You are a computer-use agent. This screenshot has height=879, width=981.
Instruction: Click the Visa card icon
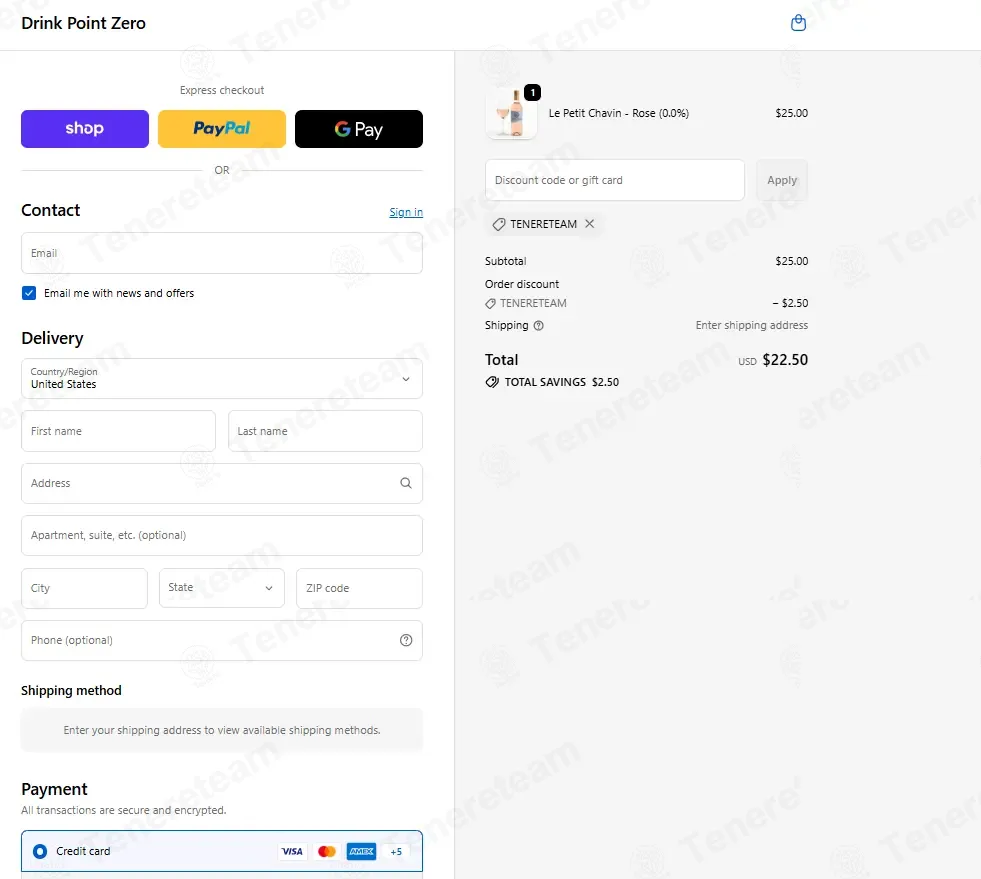(x=292, y=851)
